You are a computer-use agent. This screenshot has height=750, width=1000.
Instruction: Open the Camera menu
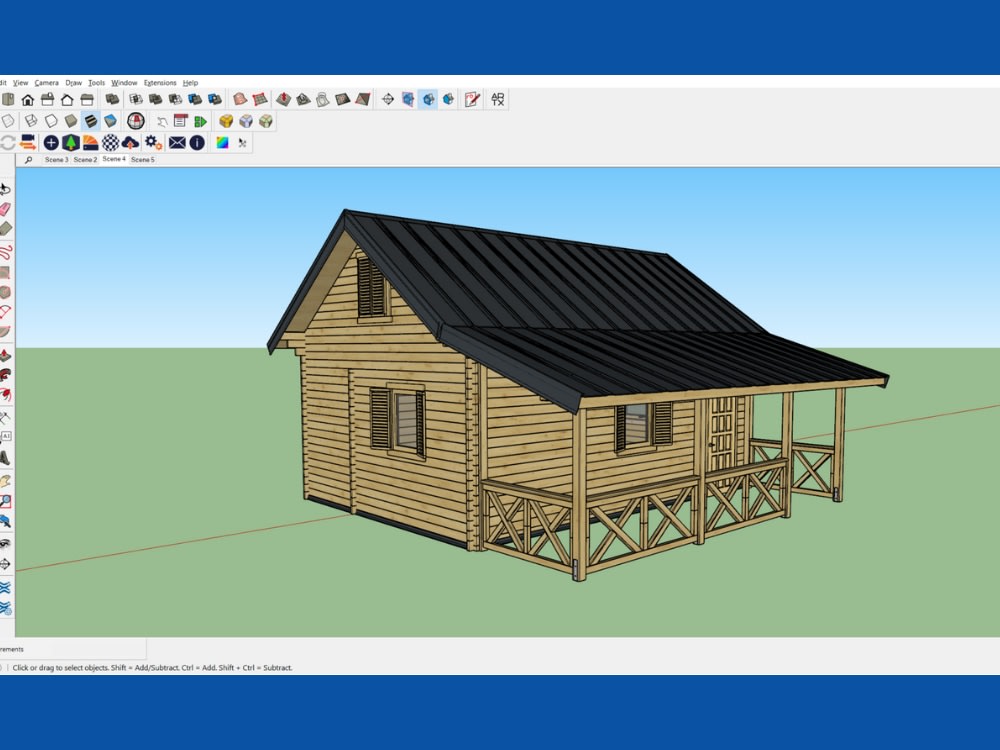47,83
